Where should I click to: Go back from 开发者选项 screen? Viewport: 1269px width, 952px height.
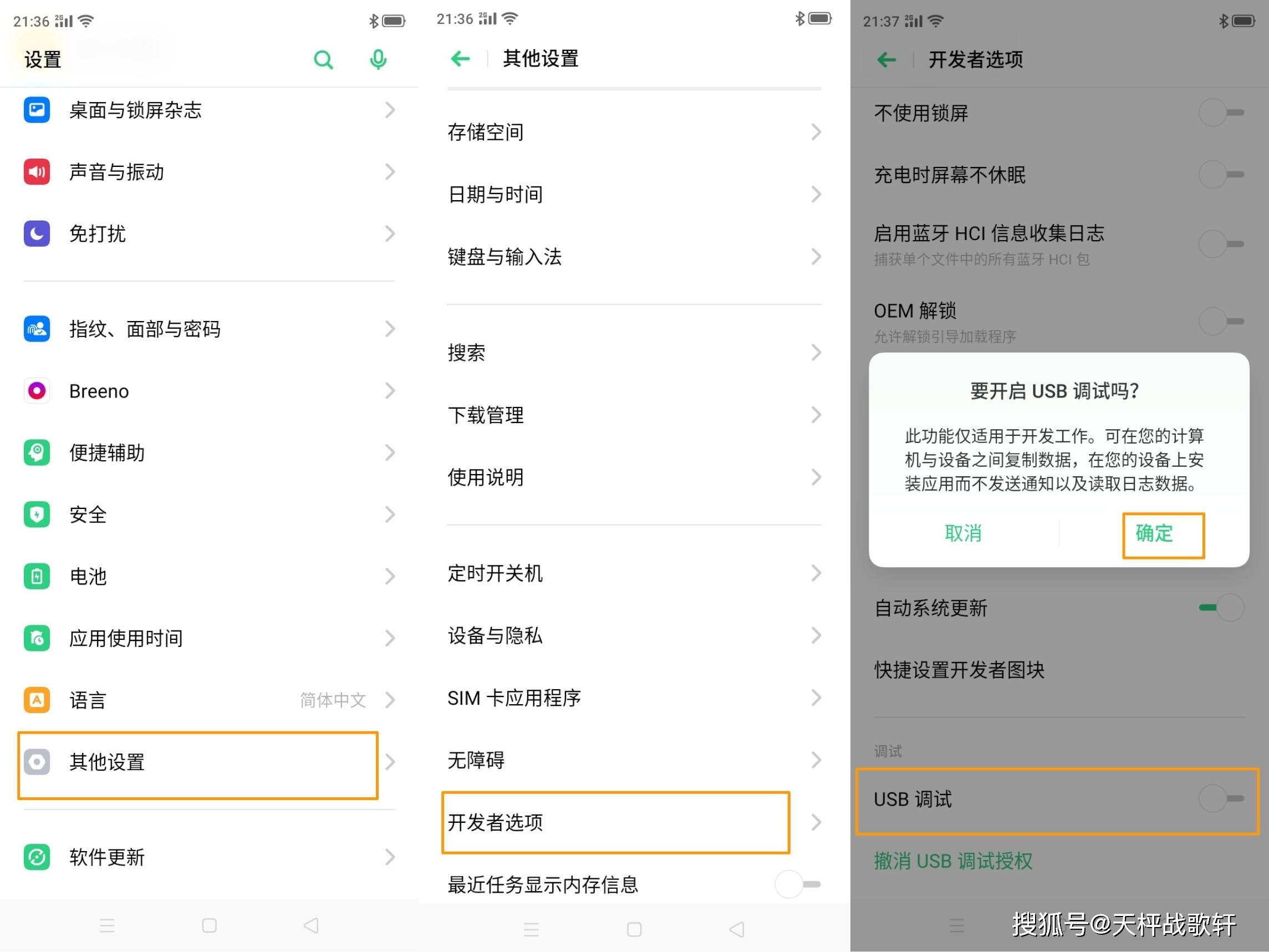(887, 60)
